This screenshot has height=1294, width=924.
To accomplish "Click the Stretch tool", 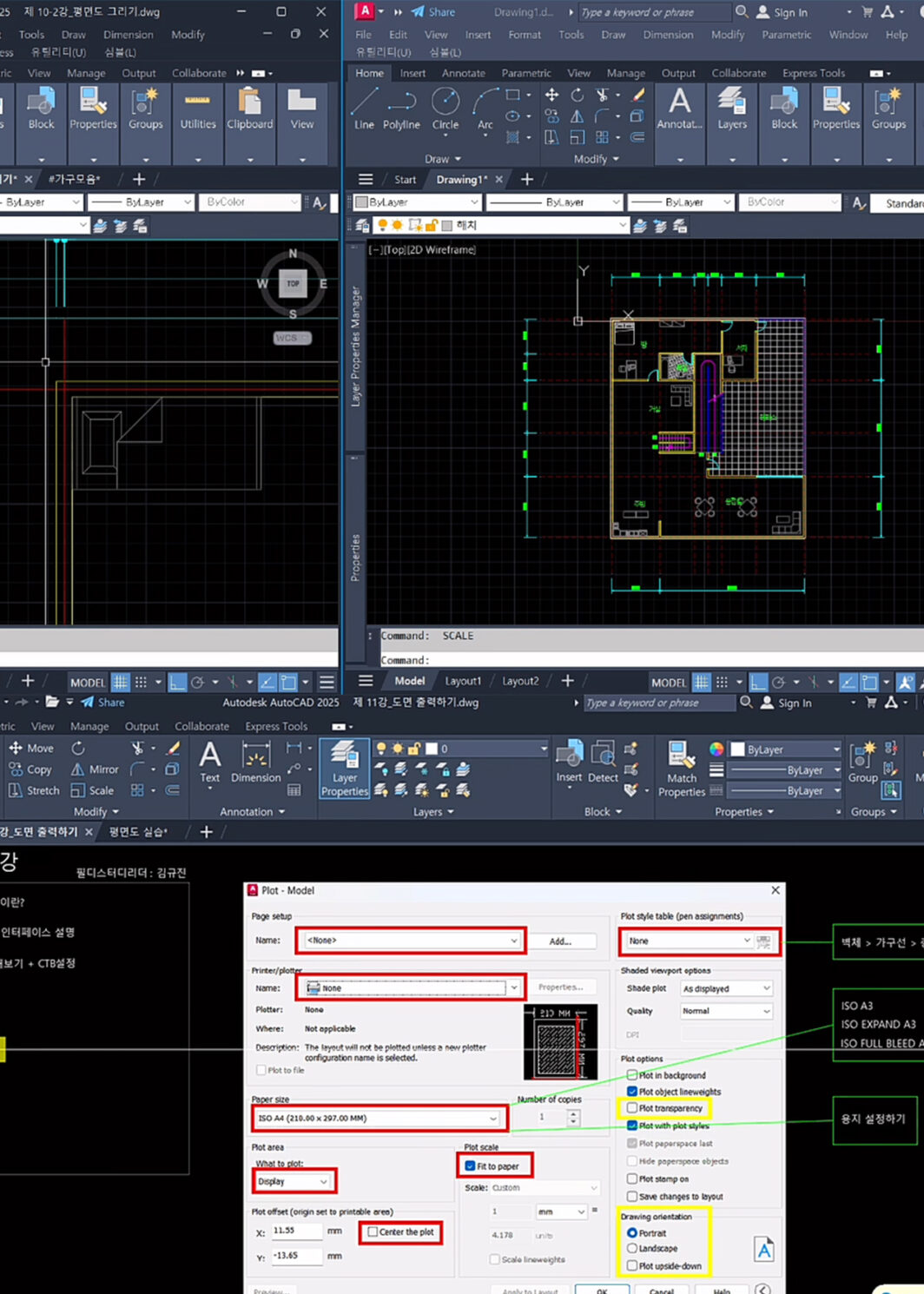I will [x=34, y=790].
